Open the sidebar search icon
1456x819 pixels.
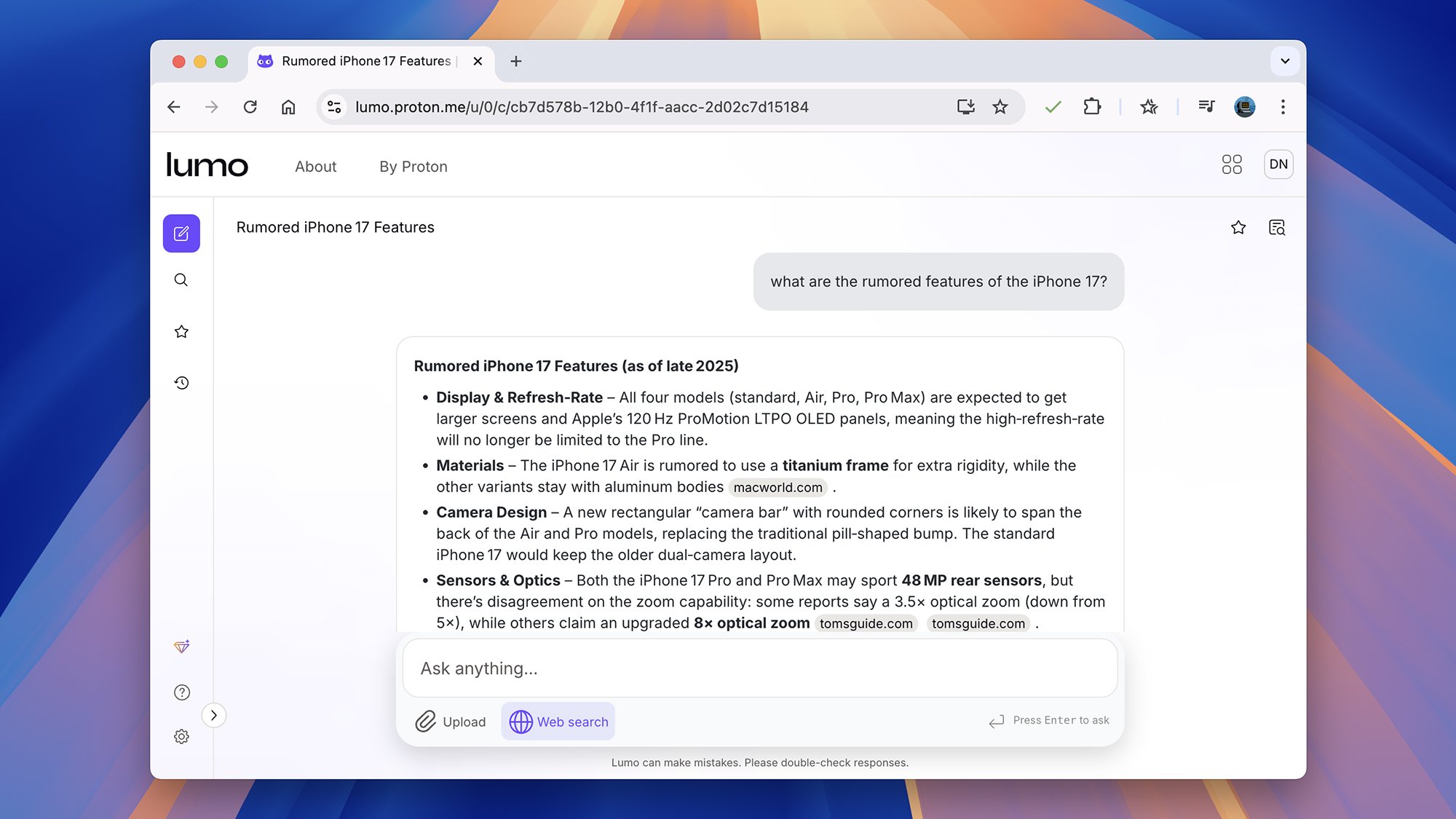pyautogui.click(x=181, y=280)
